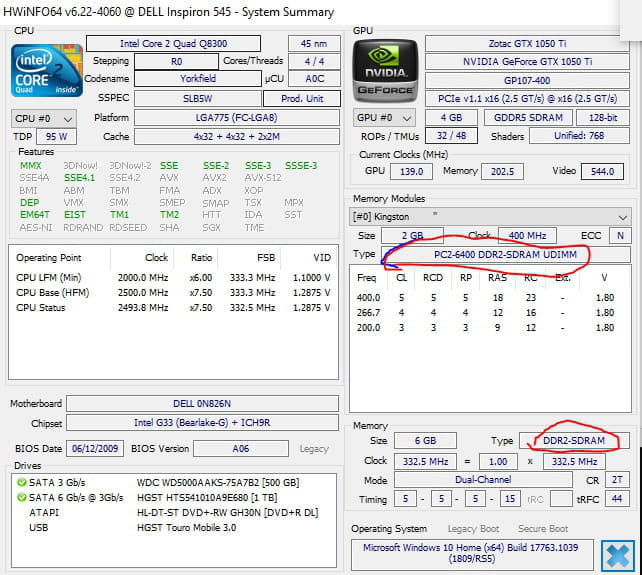Click the green status icon for SATA 6 Gb/s drive

tap(21, 498)
